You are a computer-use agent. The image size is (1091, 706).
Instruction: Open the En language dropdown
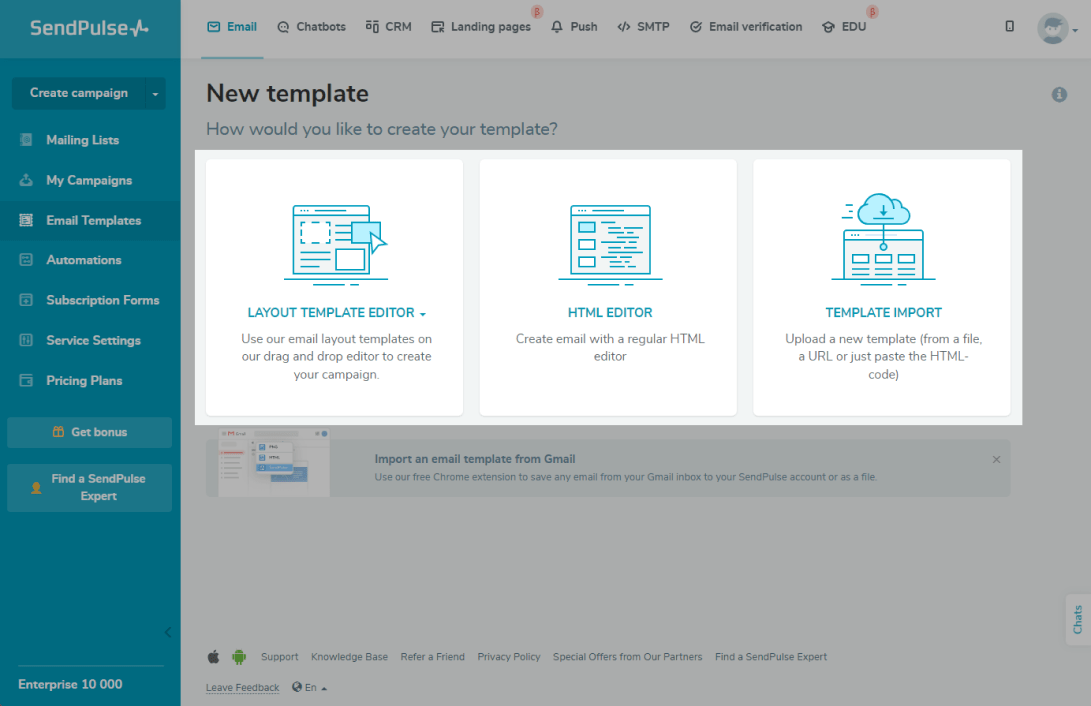coord(310,687)
